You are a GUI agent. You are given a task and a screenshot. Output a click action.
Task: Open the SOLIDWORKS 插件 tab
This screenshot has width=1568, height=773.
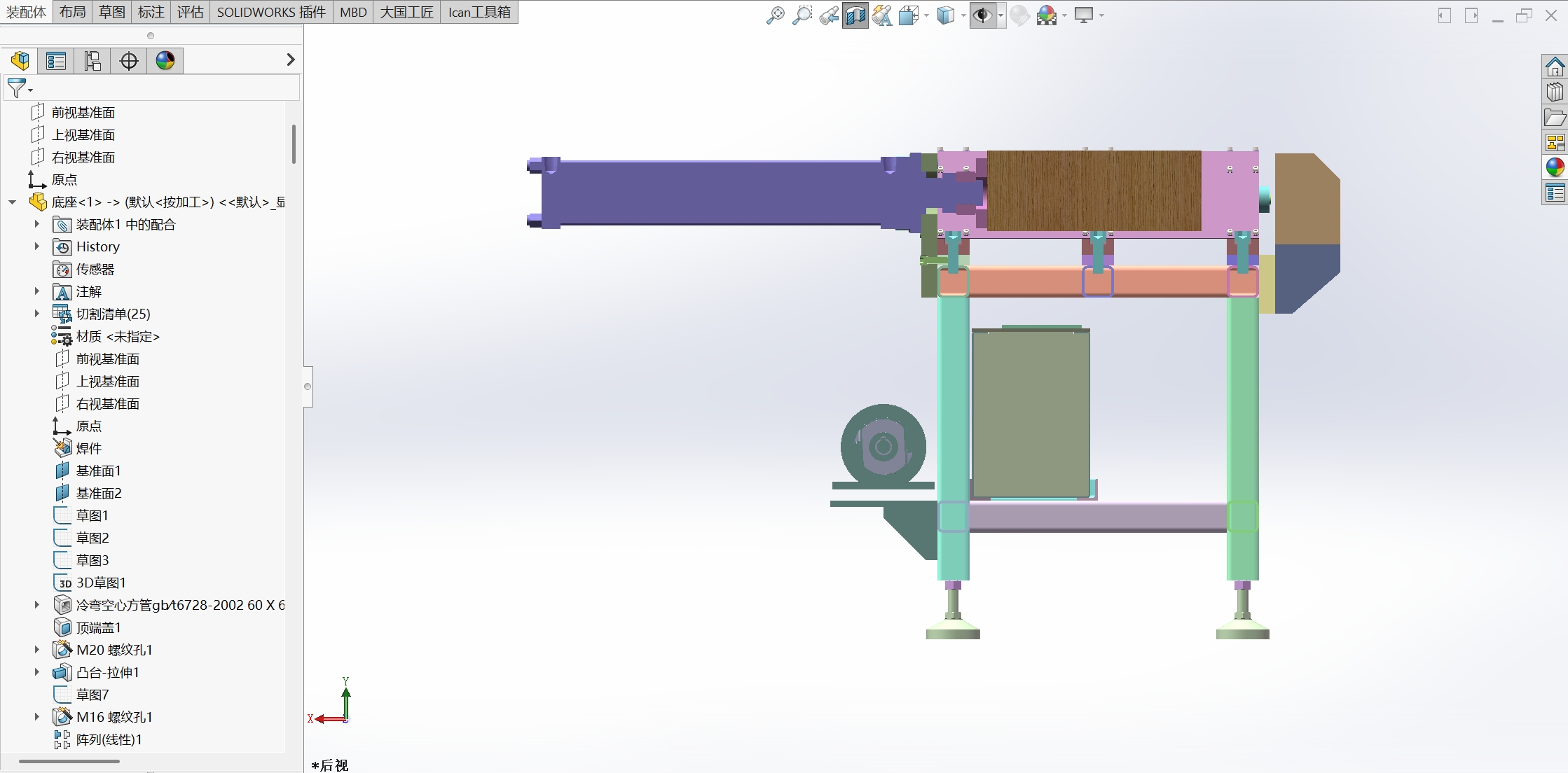click(271, 12)
